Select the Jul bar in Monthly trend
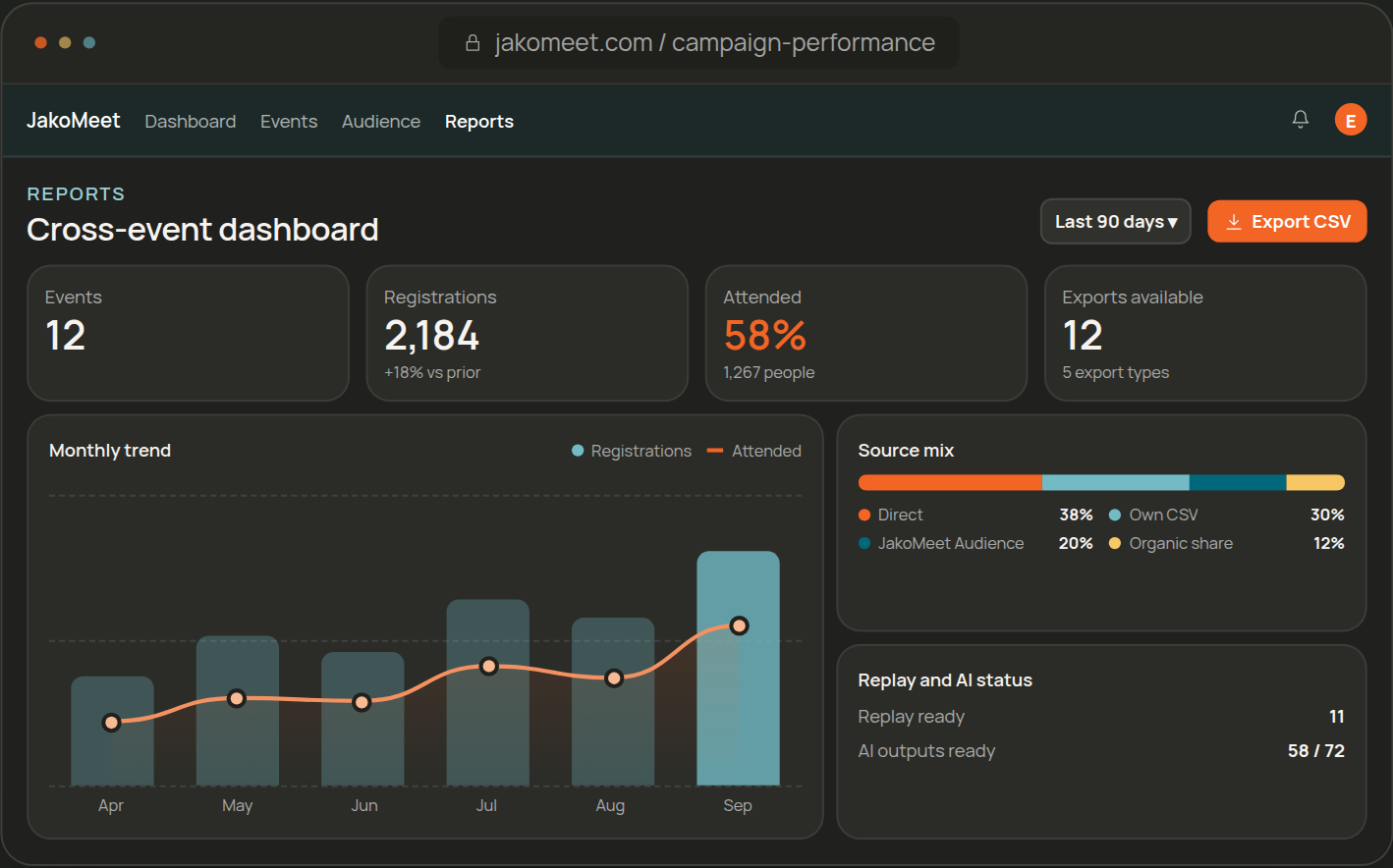 coord(488,692)
